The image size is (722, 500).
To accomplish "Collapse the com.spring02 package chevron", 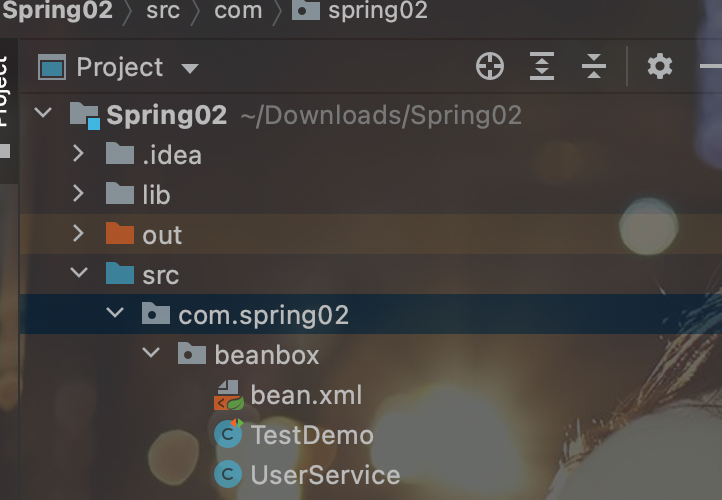I will coord(115,313).
